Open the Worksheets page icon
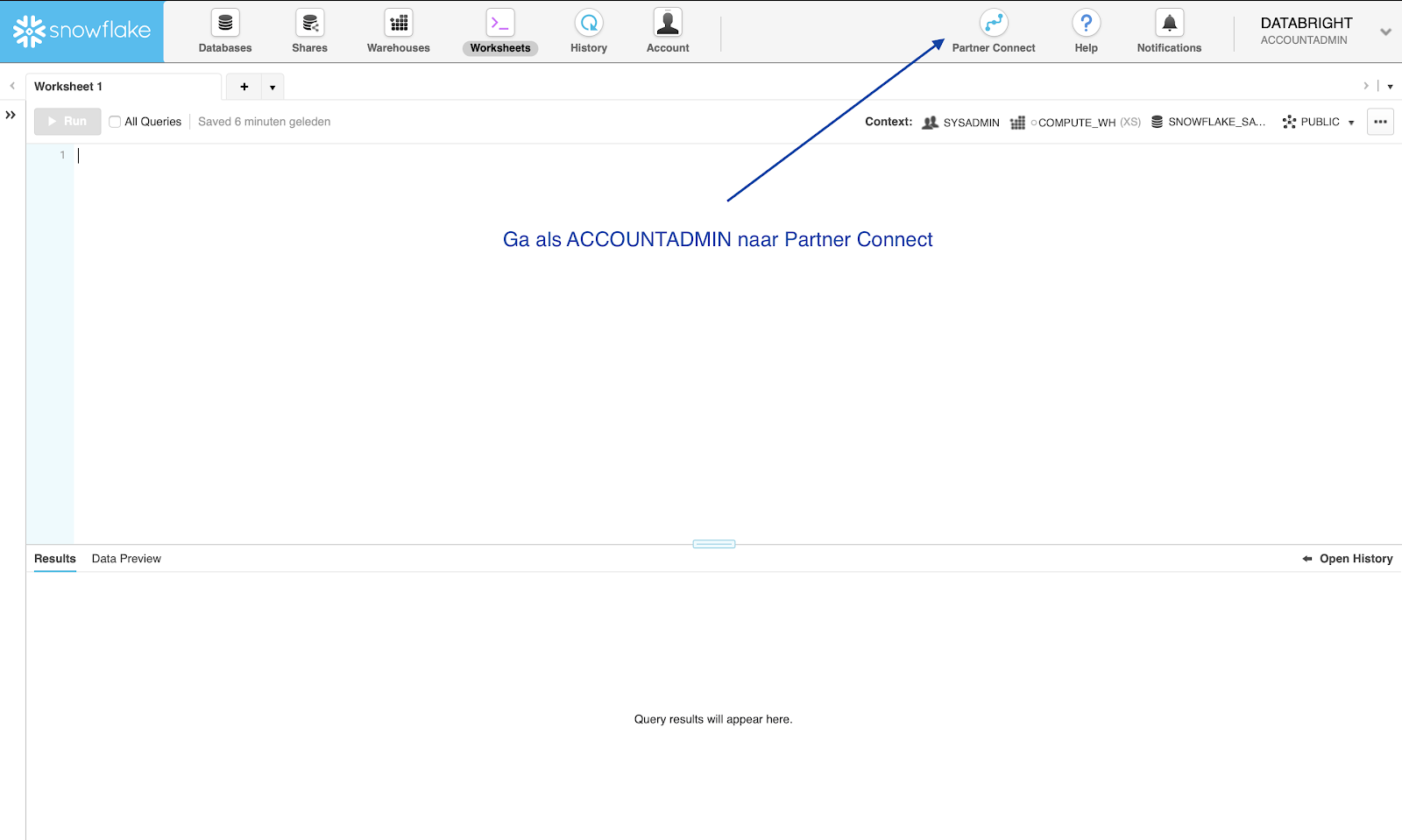1402x840 pixels. (x=500, y=23)
